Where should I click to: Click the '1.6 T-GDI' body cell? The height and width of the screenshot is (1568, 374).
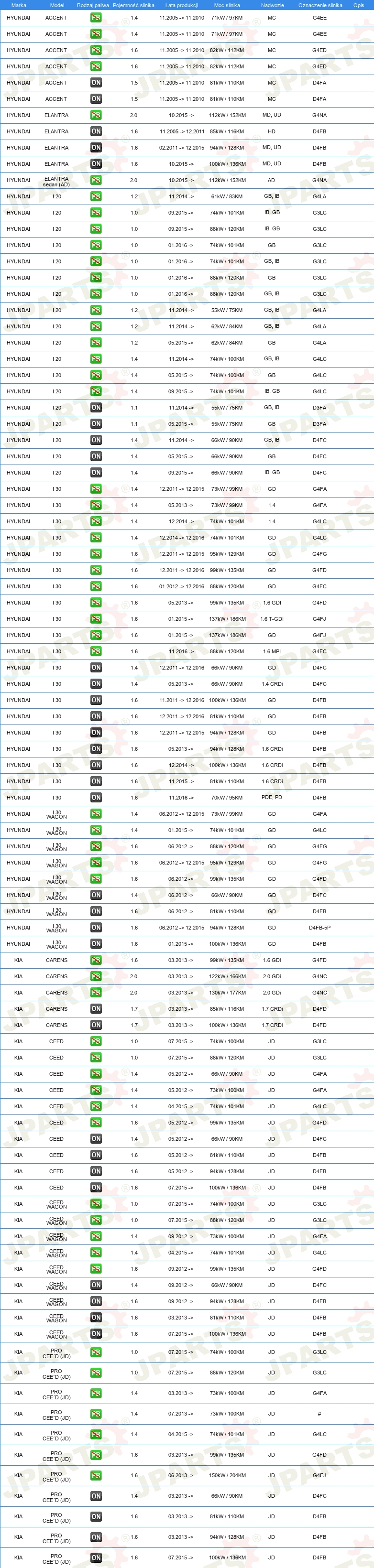pos(272,619)
